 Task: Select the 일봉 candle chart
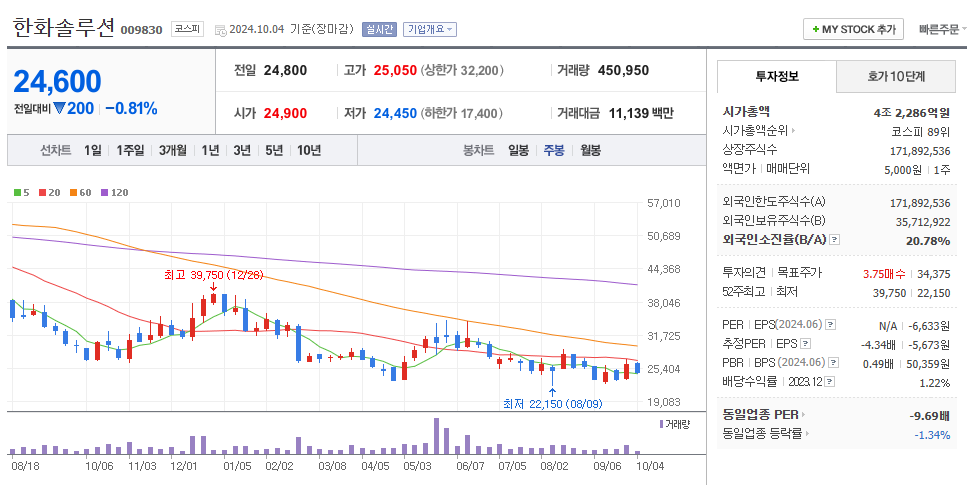[x=518, y=150]
